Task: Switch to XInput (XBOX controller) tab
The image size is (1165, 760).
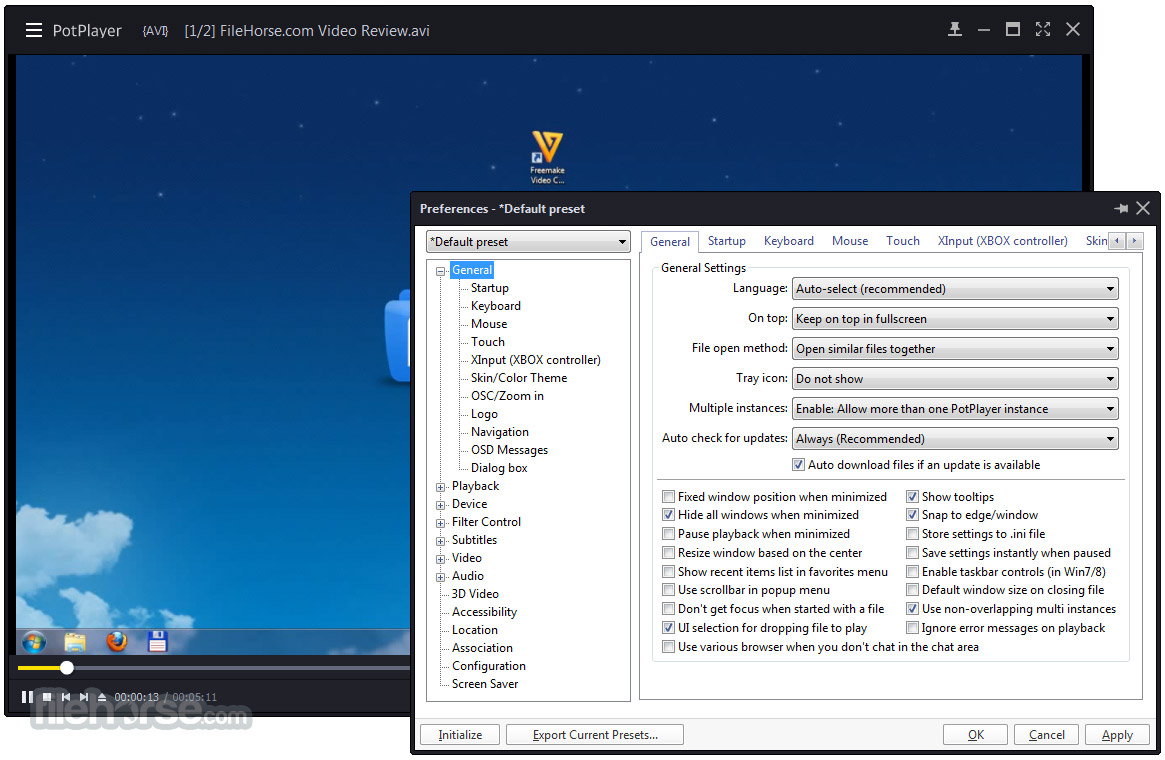Action: [1002, 241]
